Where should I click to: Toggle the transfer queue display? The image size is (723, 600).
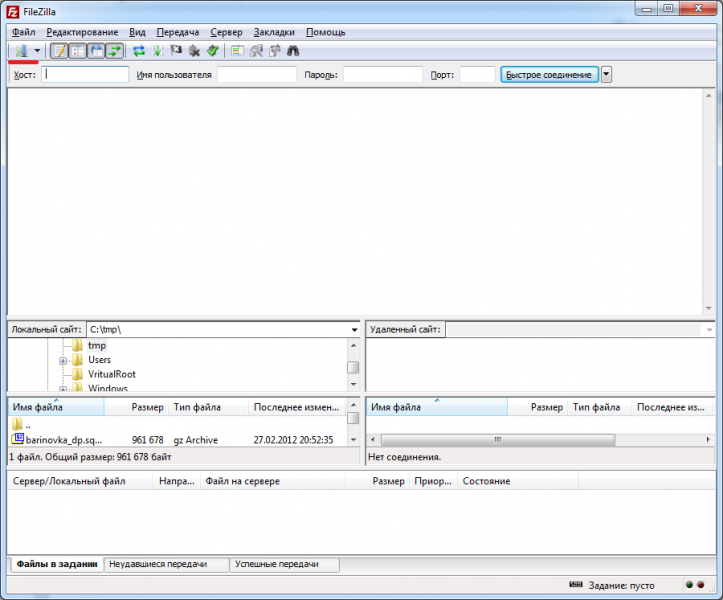click(x=115, y=51)
